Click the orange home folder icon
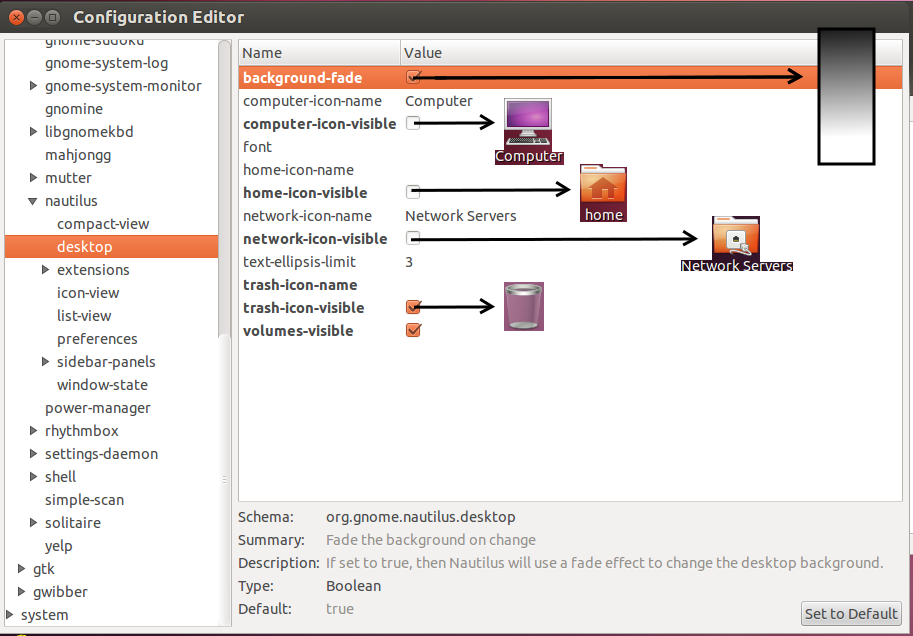The image size is (913, 636). (603, 187)
